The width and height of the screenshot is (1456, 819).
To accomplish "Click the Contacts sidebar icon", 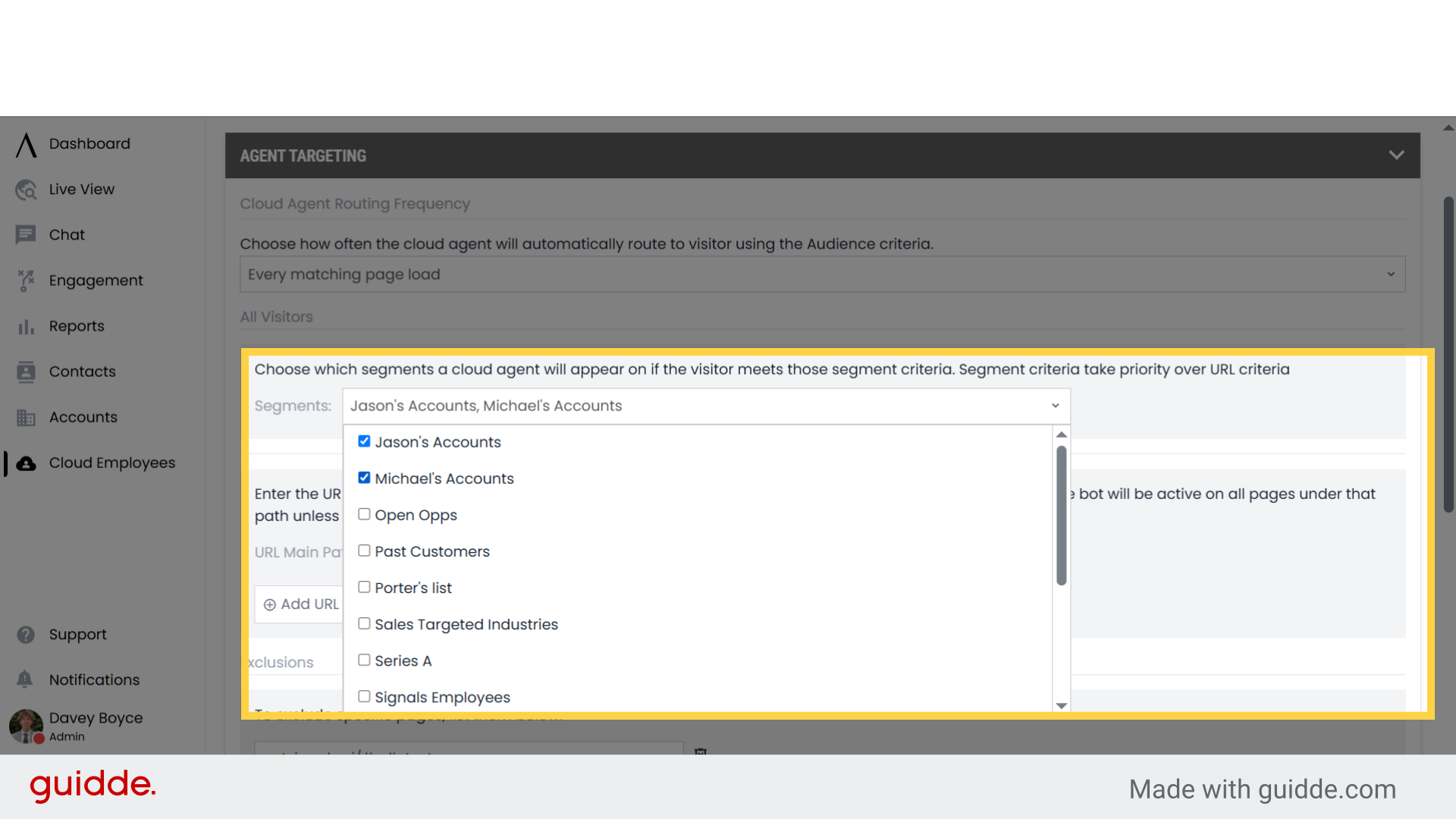I will tap(27, 372).
